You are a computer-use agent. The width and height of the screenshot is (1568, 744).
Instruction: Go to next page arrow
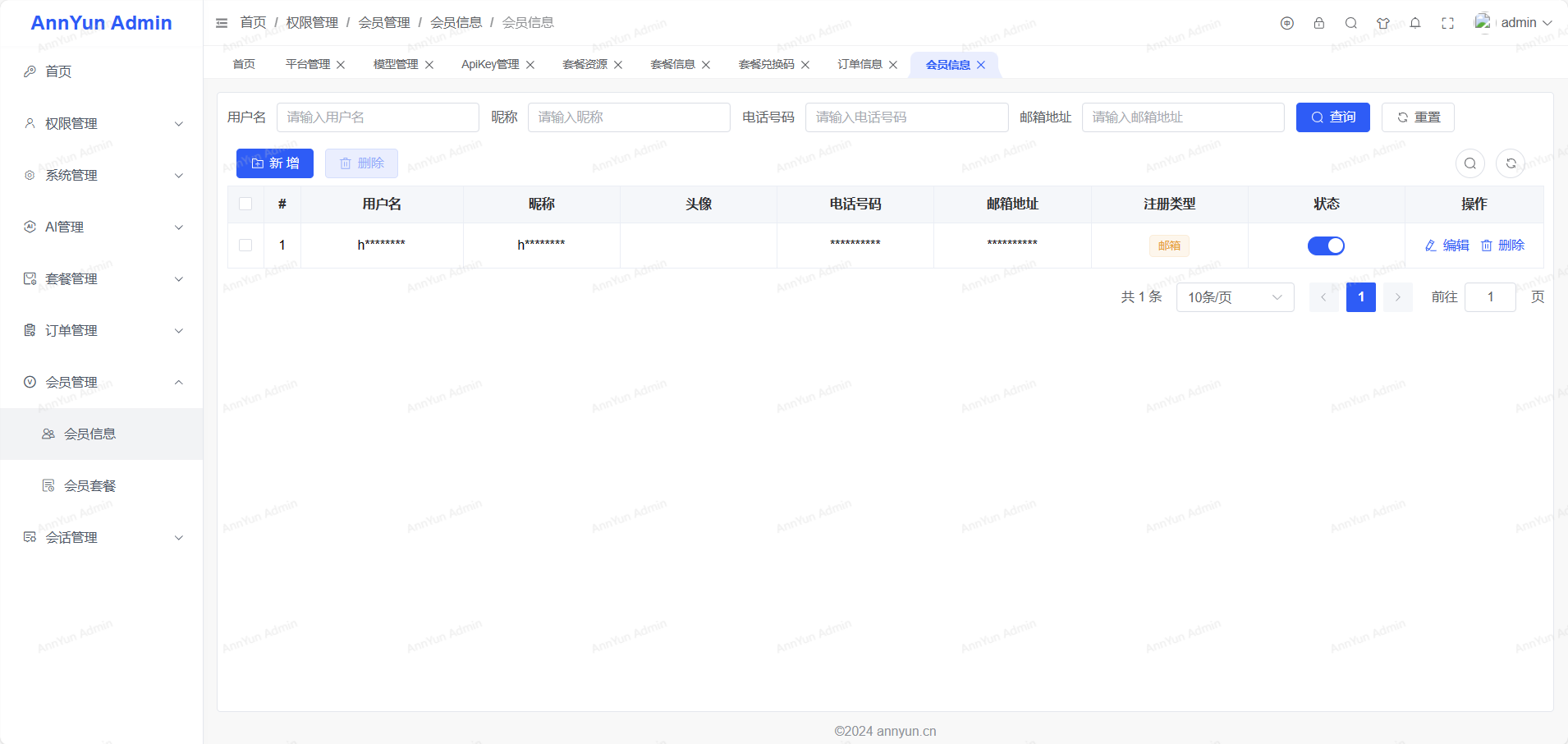[x=1398, y=297]
